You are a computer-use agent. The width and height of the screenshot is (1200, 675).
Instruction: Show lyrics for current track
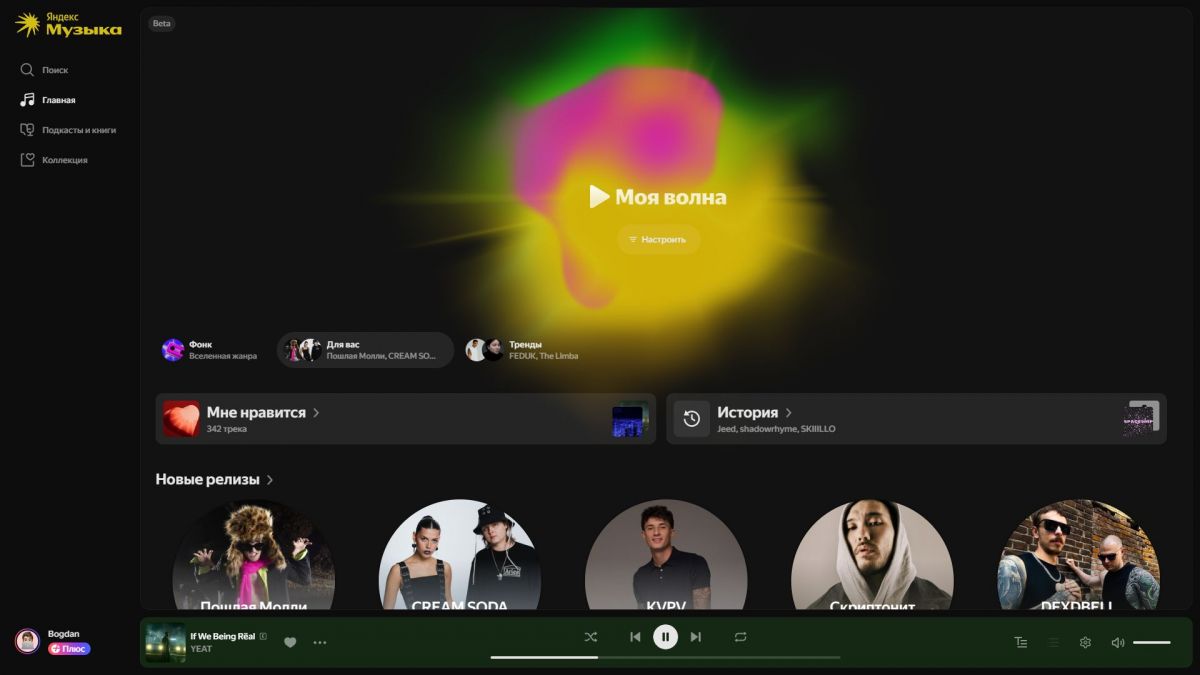(1020, 643)
